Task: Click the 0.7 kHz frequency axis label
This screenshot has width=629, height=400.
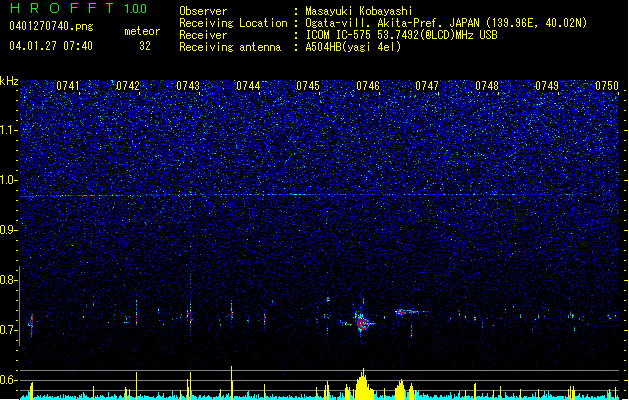Action: click(x=9, y=330)
